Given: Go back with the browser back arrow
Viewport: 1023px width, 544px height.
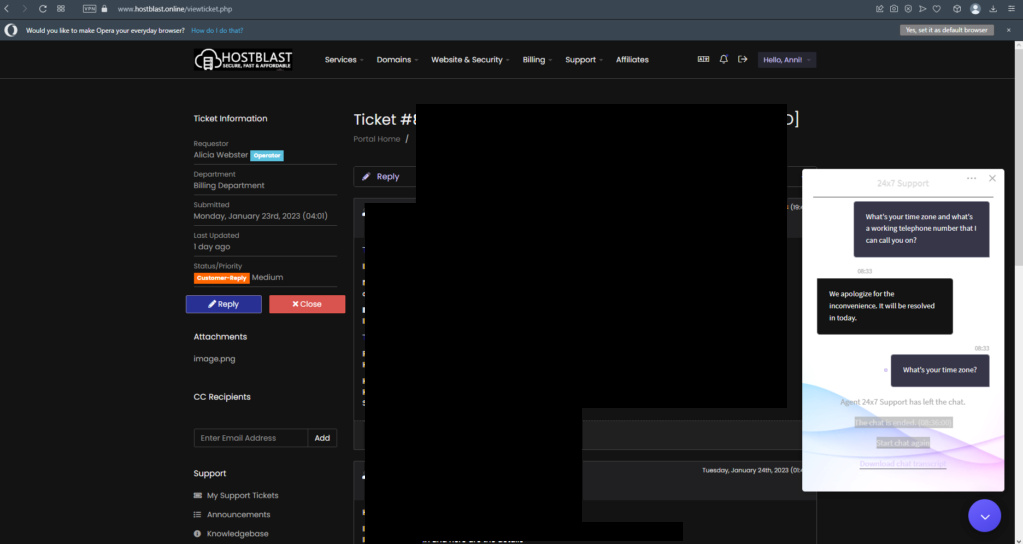Looking at the screenshot, I should [x=7, y=9].
